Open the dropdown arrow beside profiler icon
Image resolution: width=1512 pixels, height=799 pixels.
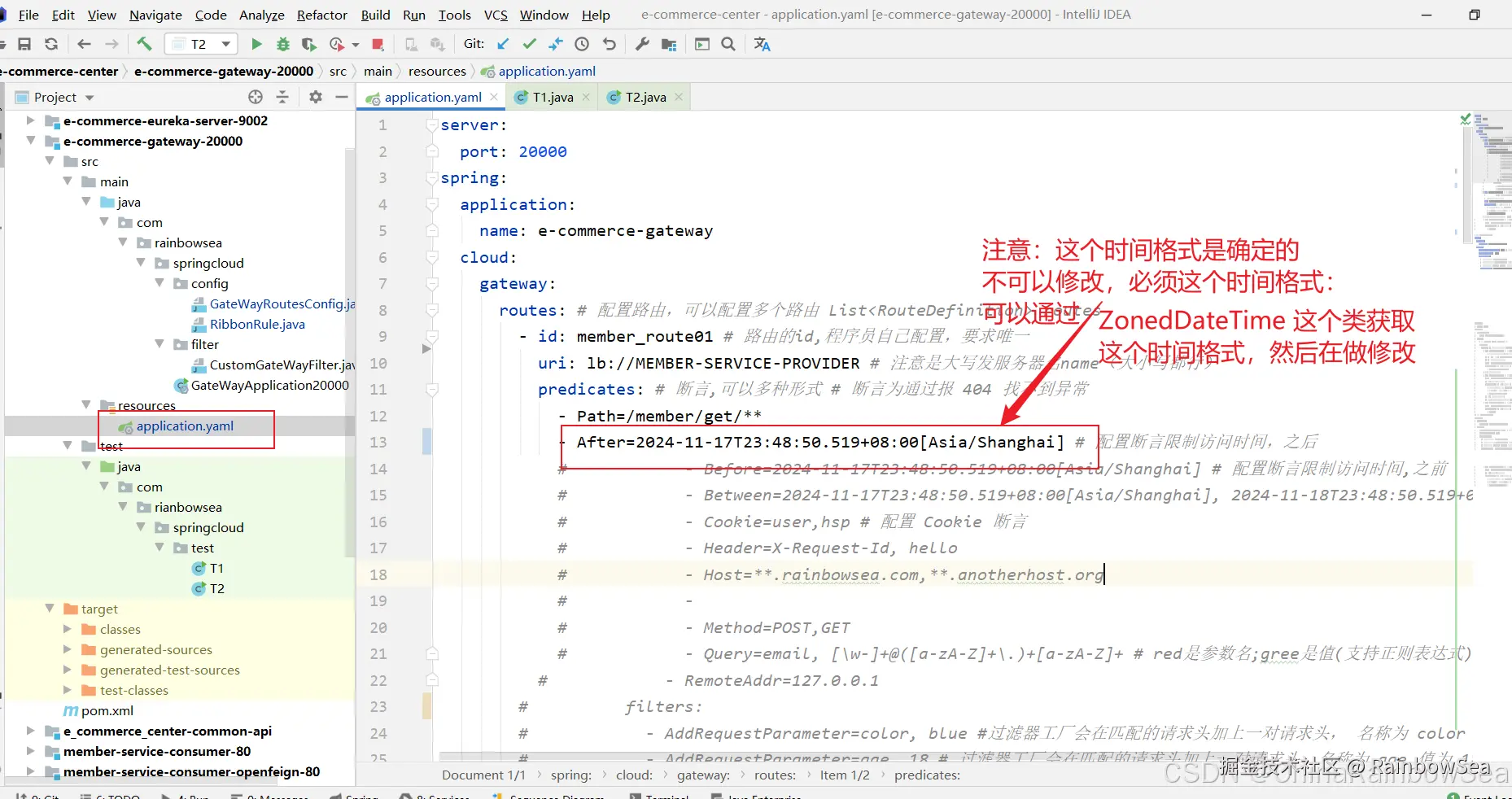point(356,45)
